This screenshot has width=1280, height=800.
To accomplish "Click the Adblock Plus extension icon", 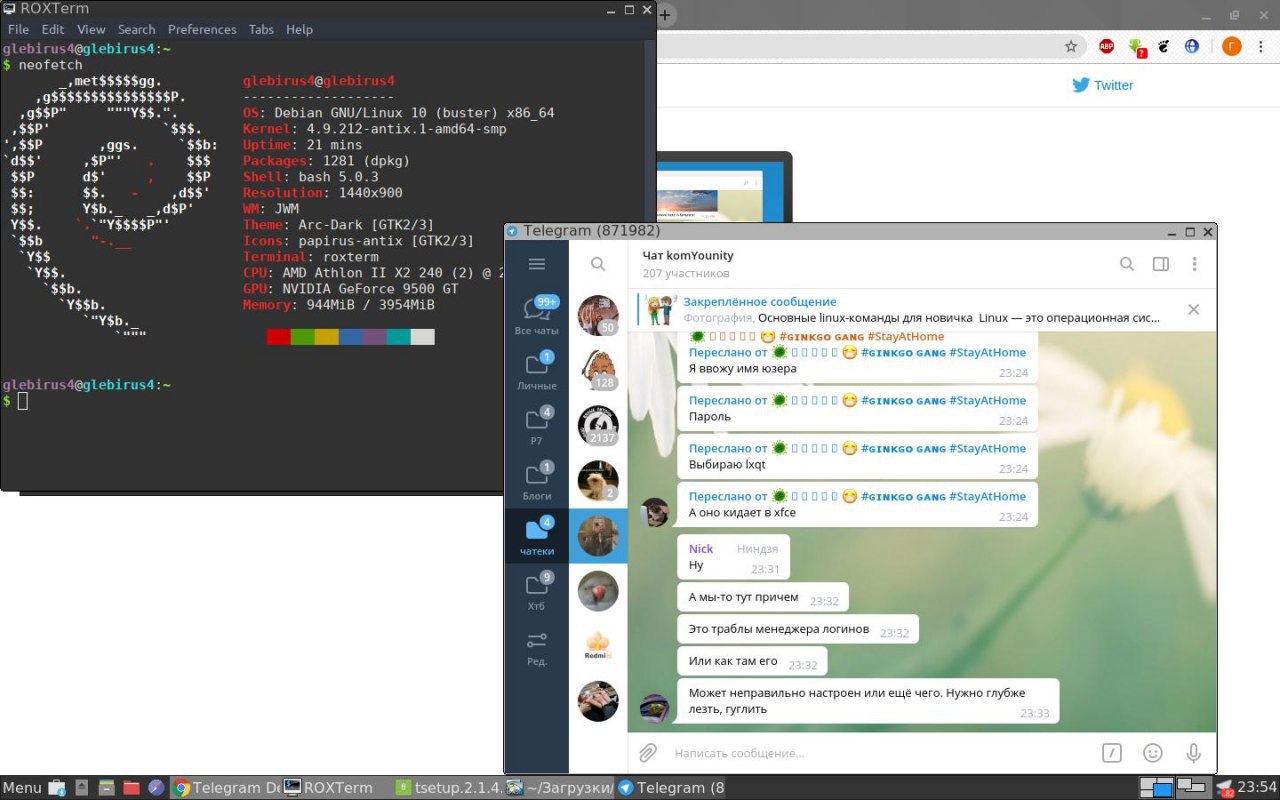I will pyautogui.click(x=1107, y=46).
